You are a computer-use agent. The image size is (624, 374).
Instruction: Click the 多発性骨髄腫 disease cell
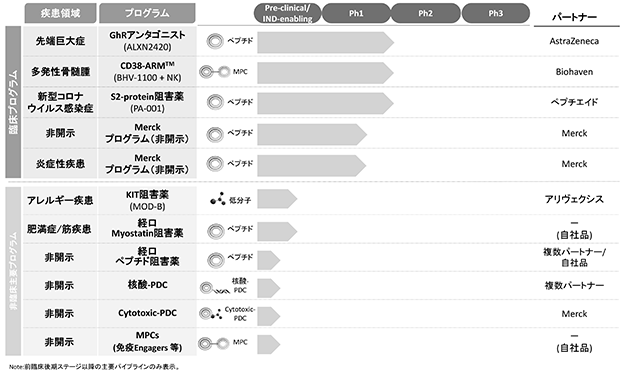click(60, 72)
